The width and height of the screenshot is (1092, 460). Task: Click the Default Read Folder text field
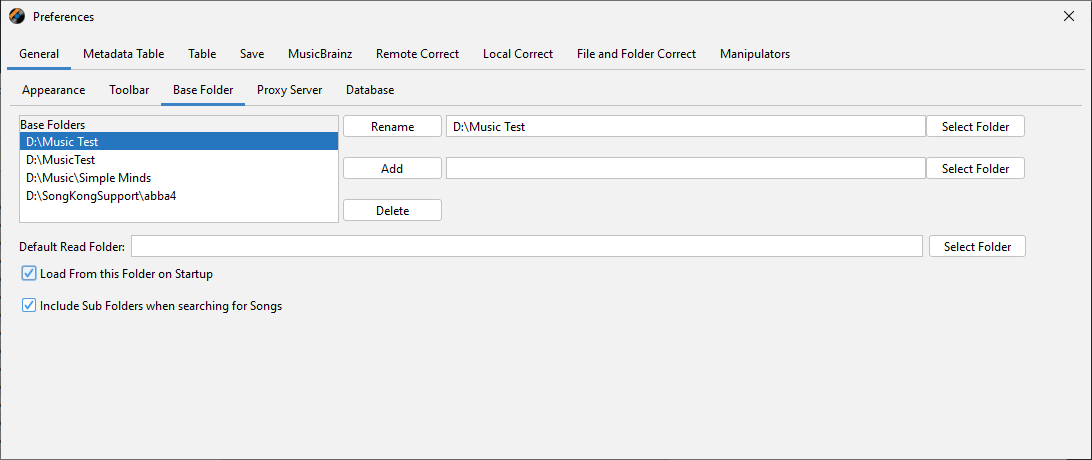coord(526,246)
